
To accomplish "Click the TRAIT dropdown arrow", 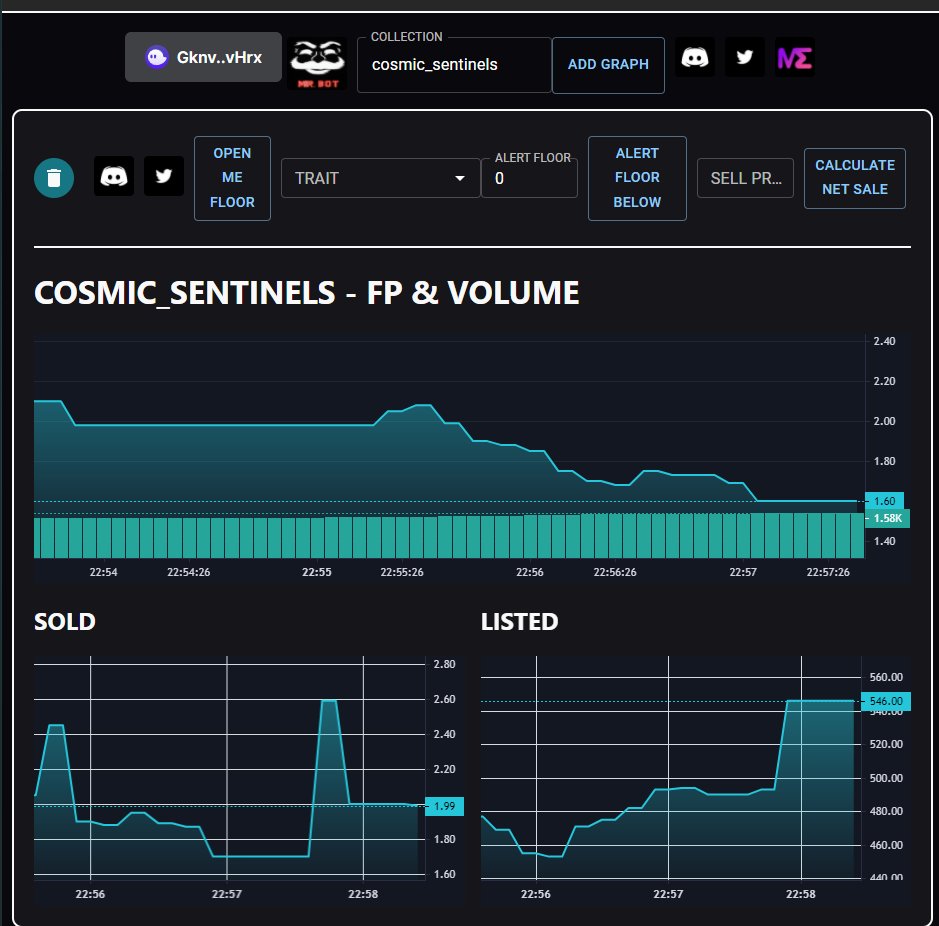I will click(x=460, y=178).
